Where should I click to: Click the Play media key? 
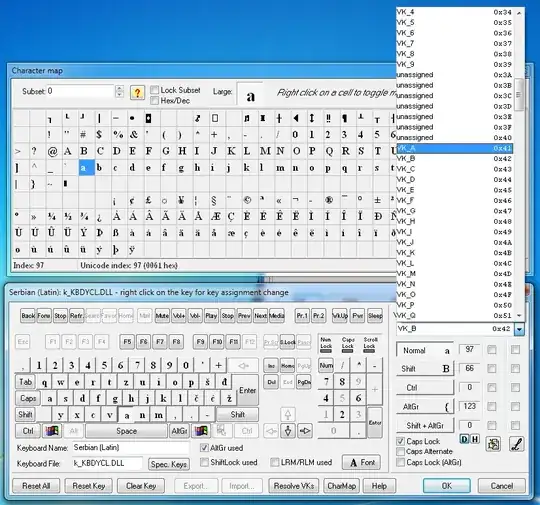point(211,316)
